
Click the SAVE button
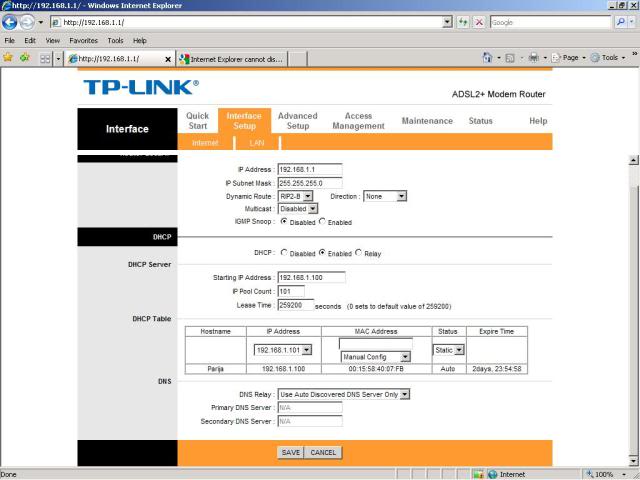(x=291, y=452)
